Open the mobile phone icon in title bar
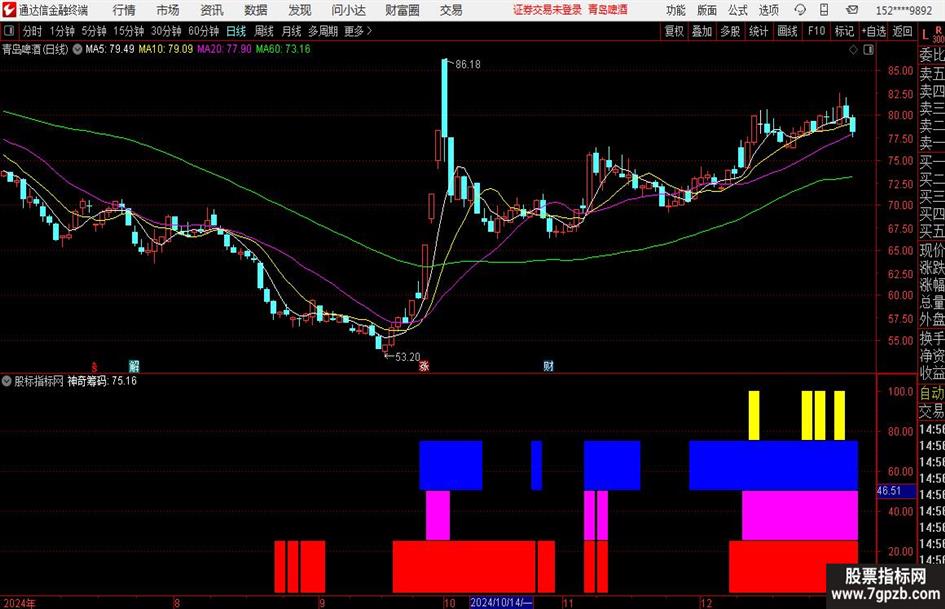 [x=824, y=10]
